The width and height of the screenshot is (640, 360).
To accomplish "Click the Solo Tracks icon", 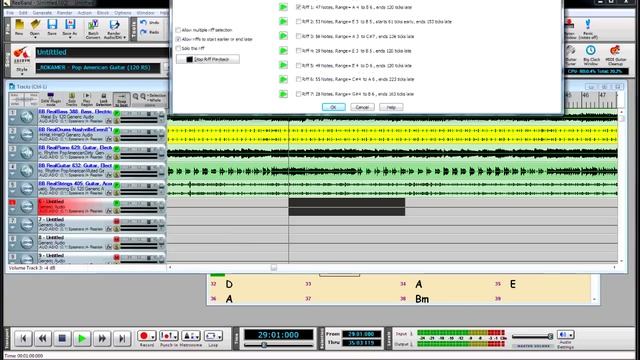I will click(x=72, y=96).
